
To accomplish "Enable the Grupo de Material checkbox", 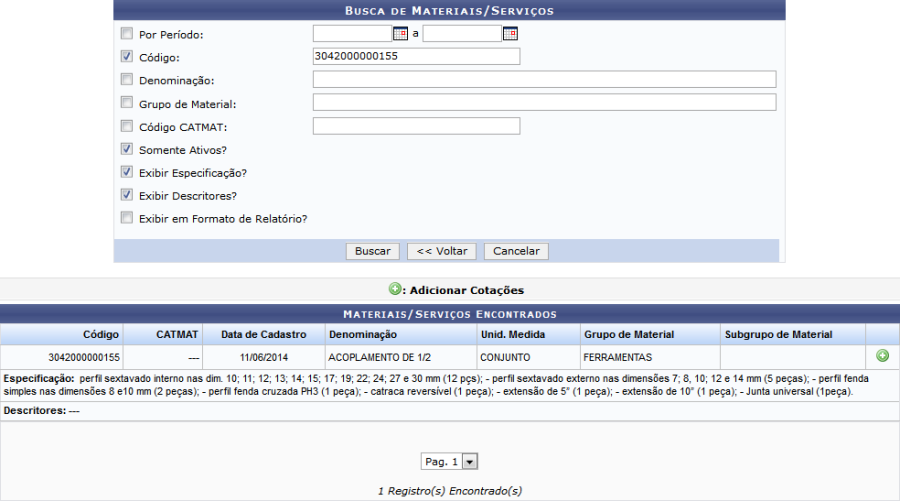I will (127, 103).
